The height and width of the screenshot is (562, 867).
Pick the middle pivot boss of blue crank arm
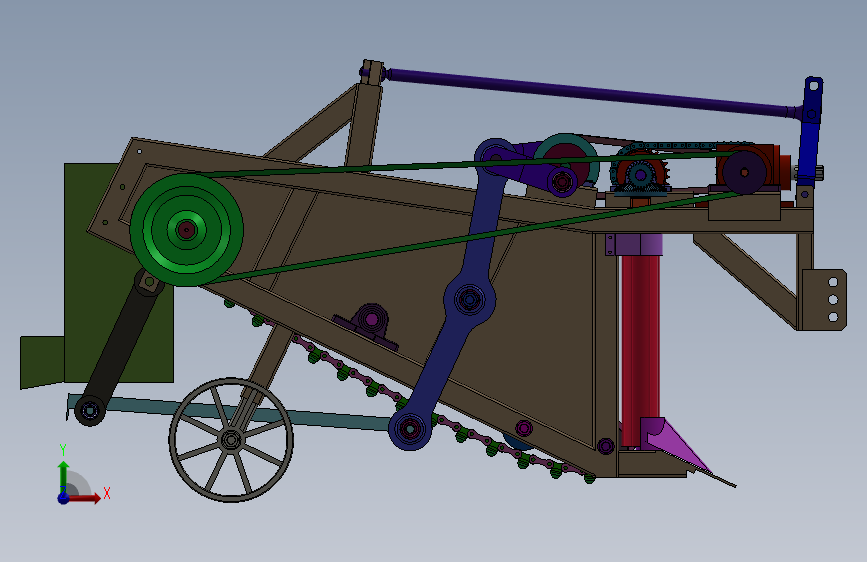(x=469, y=300)
